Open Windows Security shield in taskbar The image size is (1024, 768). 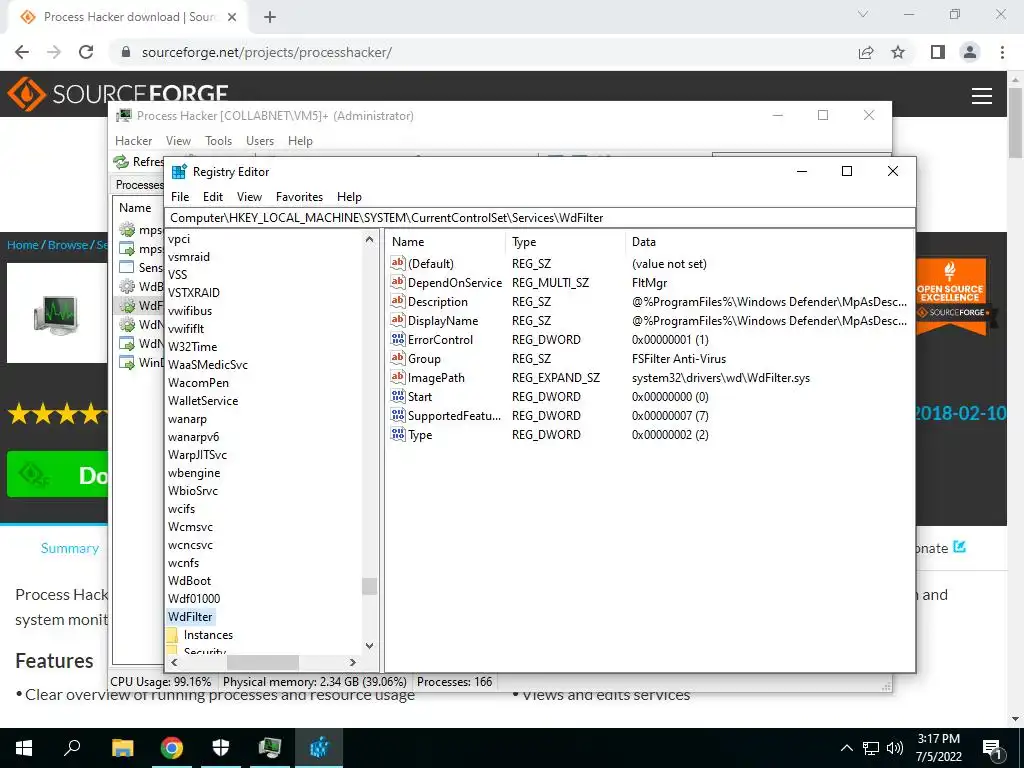[x=221, y=748]
